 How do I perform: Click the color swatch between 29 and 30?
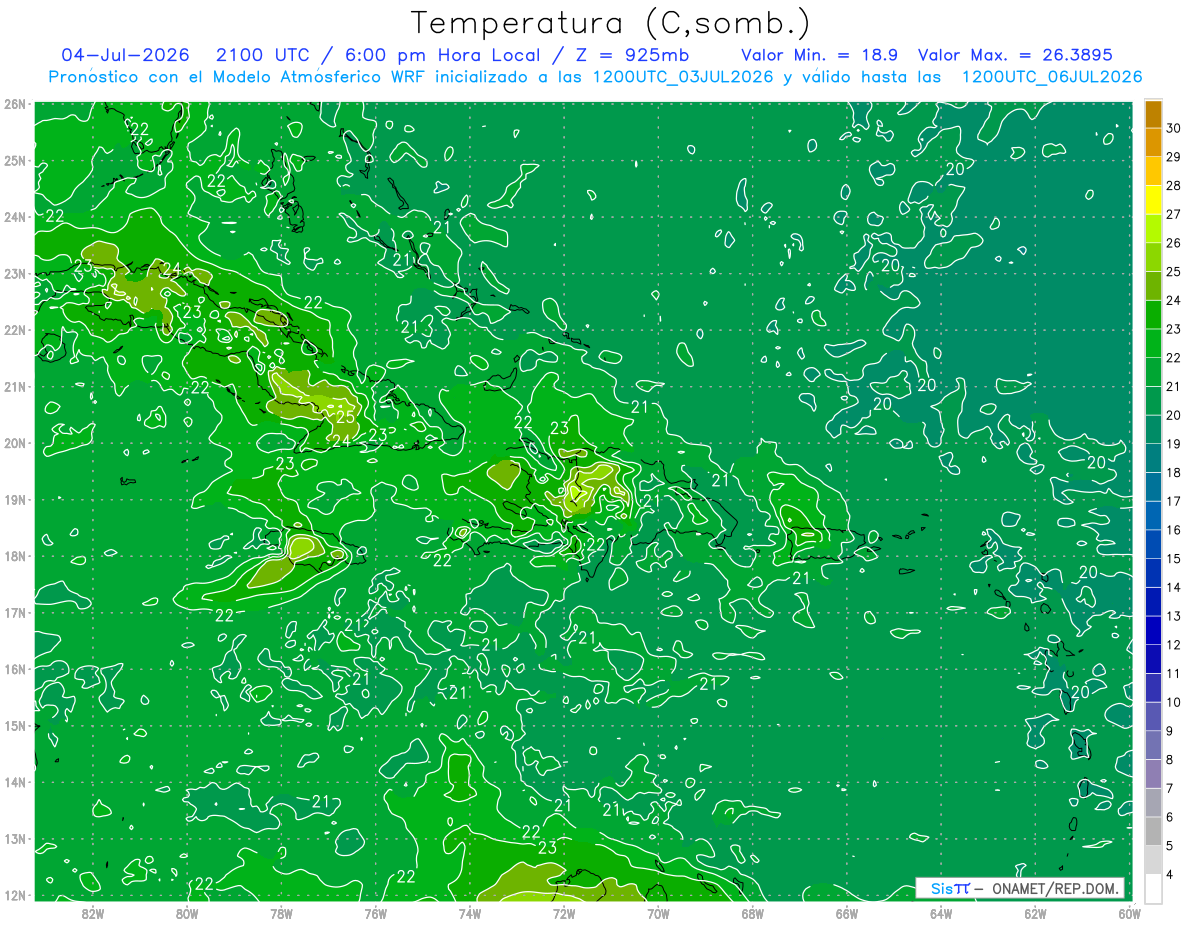point(1153,142)
